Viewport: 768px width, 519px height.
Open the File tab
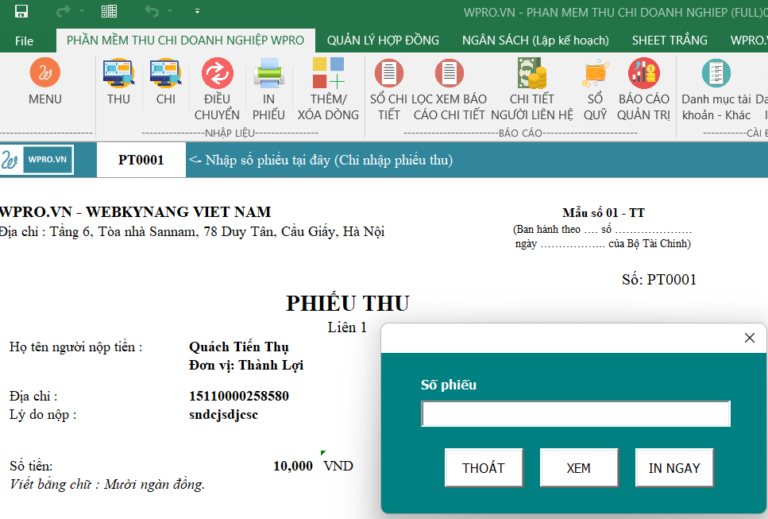[x=24, y=41]
